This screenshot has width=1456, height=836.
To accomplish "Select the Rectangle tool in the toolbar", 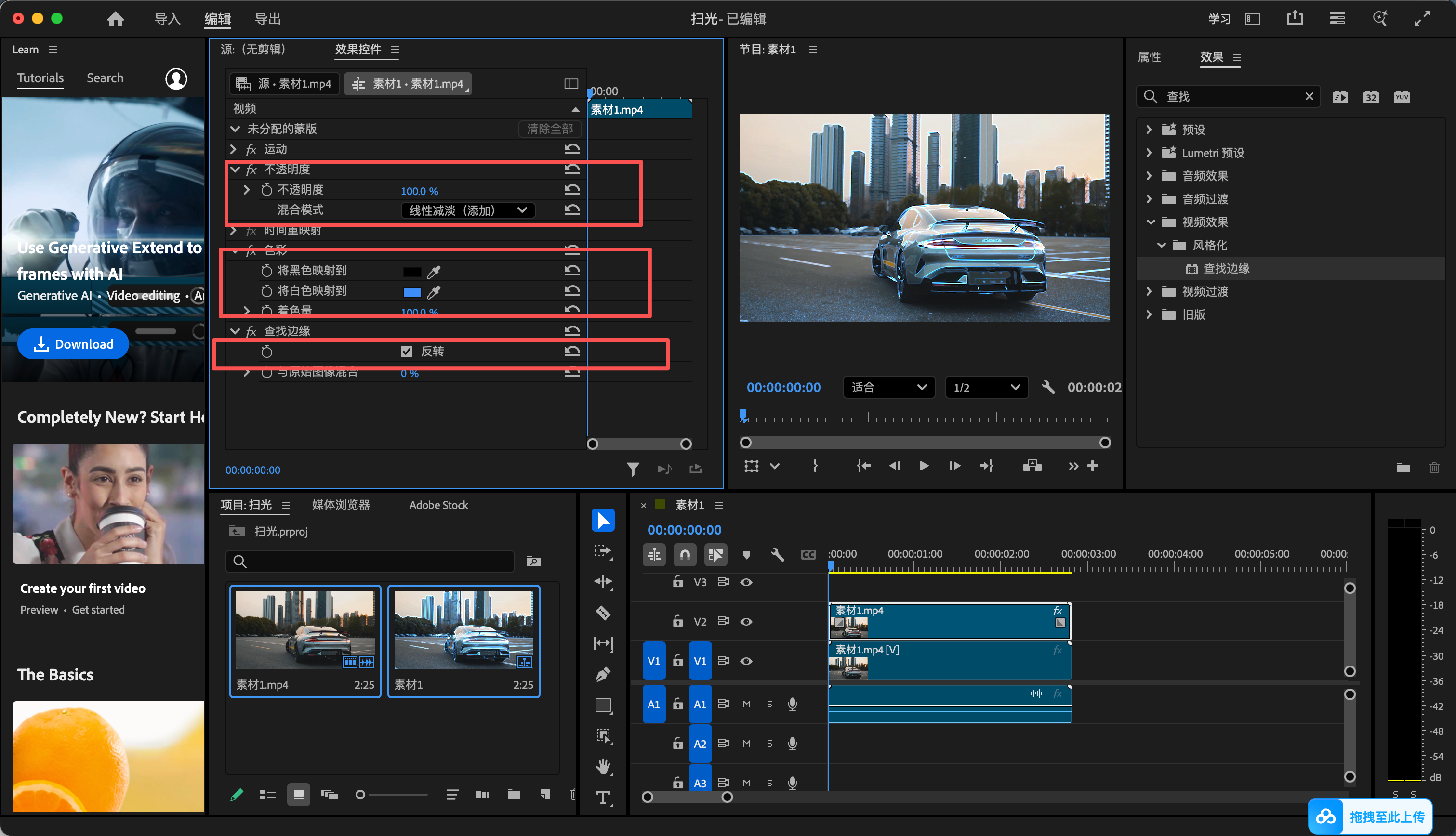I will [x=603, y=705].
